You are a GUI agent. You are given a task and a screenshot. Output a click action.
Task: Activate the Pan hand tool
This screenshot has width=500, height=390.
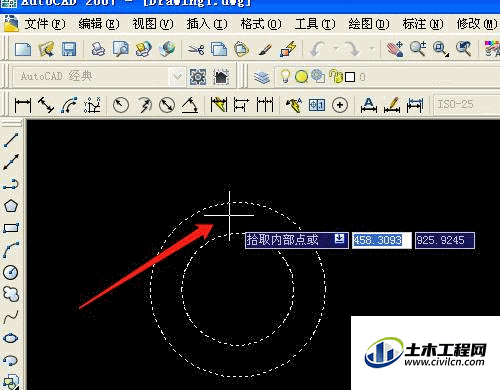[395, 49]
